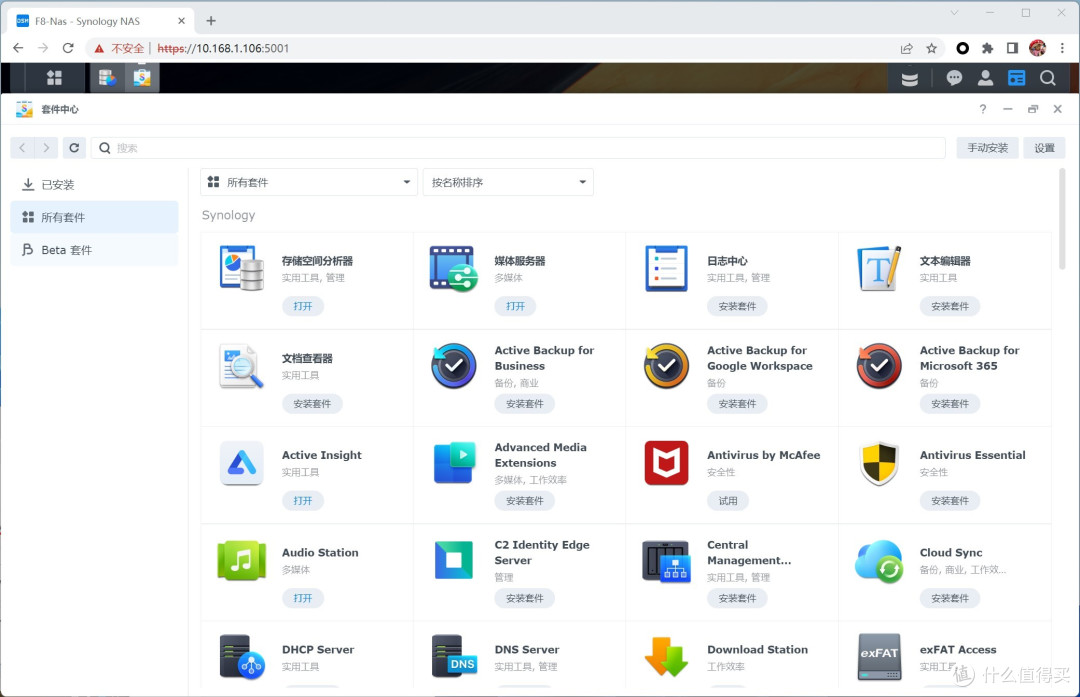Click the Central Management System icon
The height and width of the screenshot is (697, 1080).
click(666, 561)
